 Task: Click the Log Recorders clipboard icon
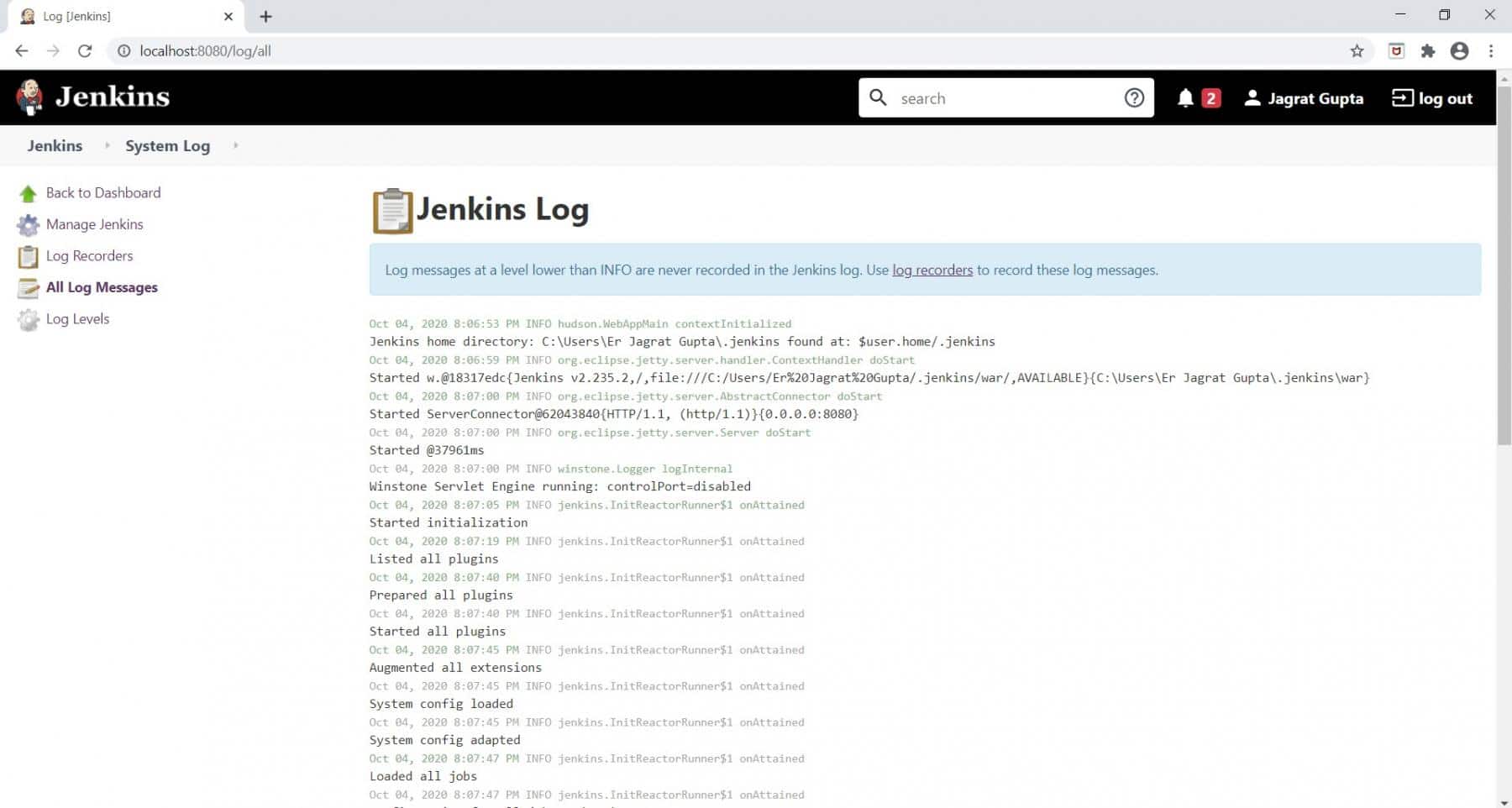(x=28, y=255)
